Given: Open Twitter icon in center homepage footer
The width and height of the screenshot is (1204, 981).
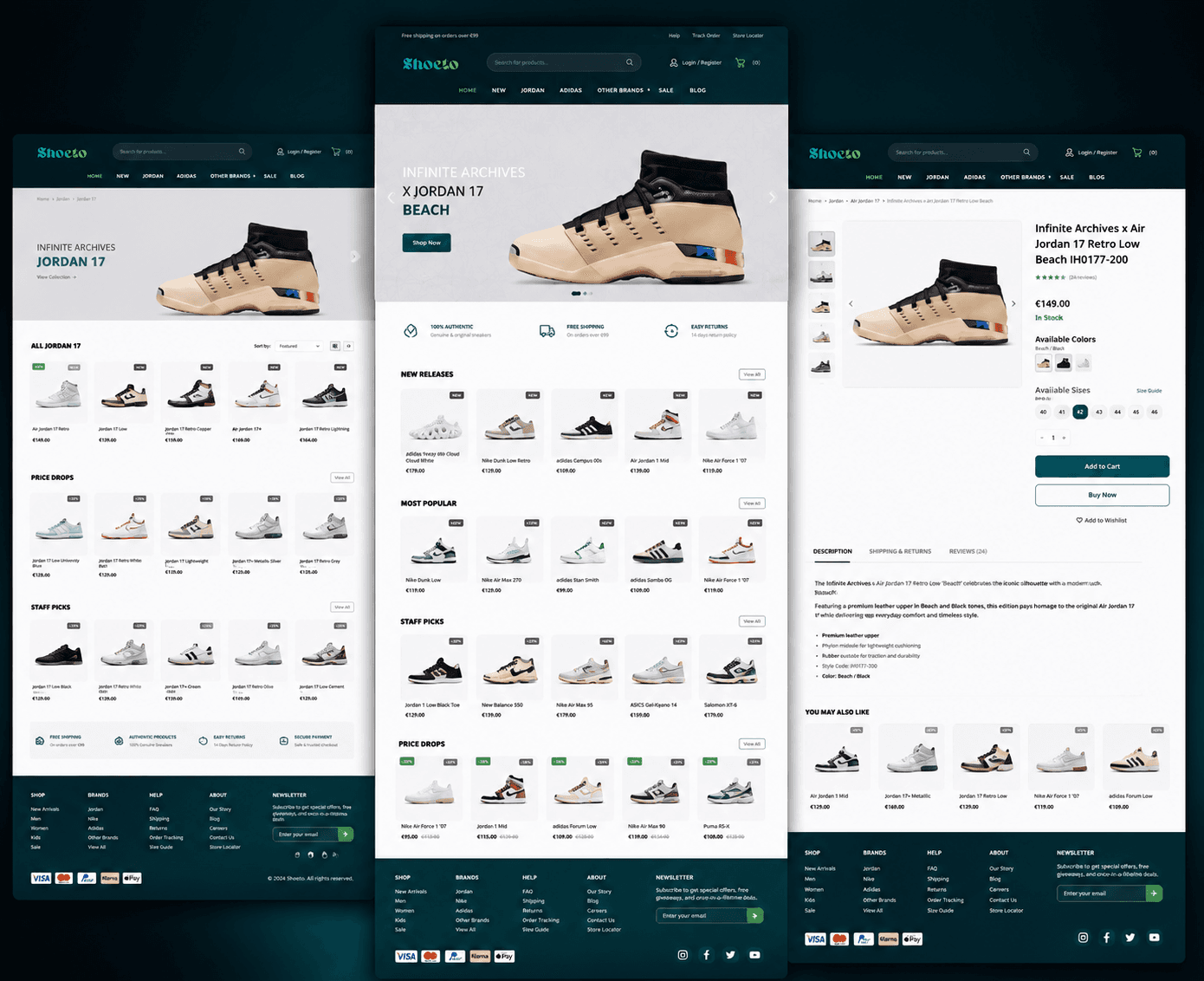Looking at the screenshot, I should click(730, 955).
